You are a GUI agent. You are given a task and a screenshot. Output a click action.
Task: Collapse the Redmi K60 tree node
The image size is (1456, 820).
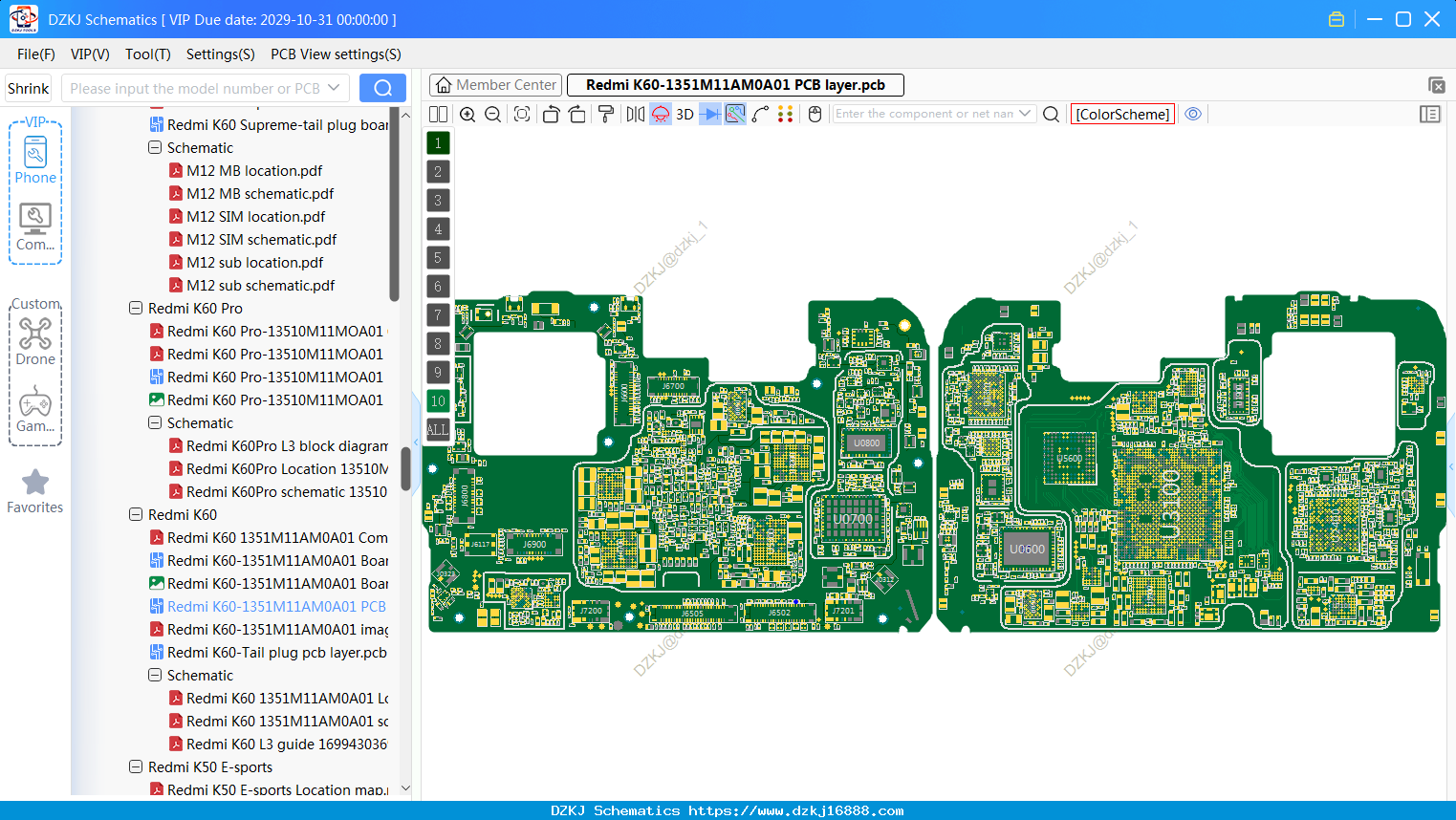click(136, 515)
